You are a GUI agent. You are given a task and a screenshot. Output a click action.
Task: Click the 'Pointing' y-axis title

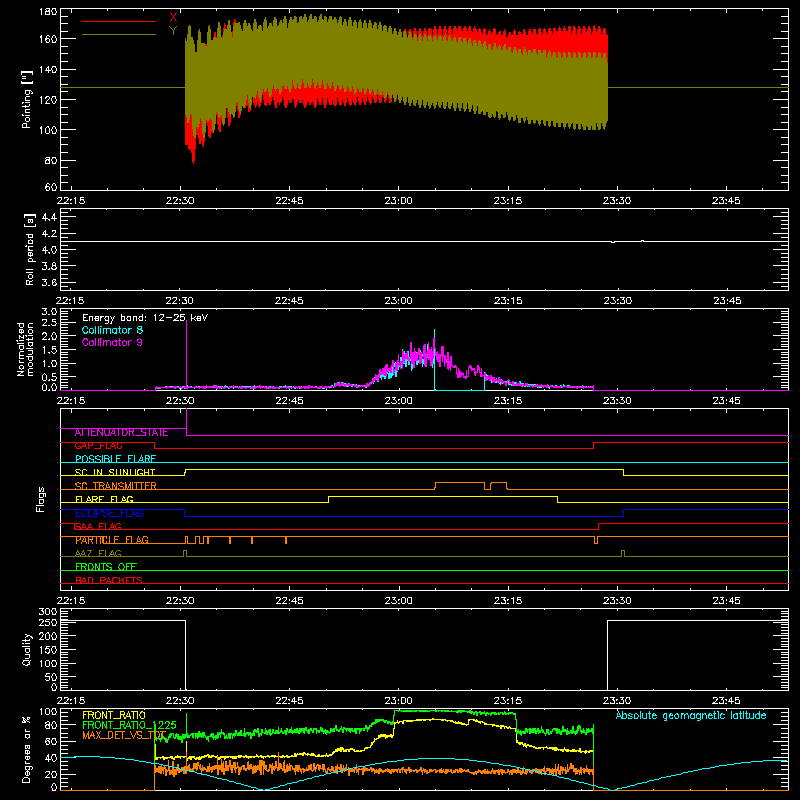click(x=27, y=99)
